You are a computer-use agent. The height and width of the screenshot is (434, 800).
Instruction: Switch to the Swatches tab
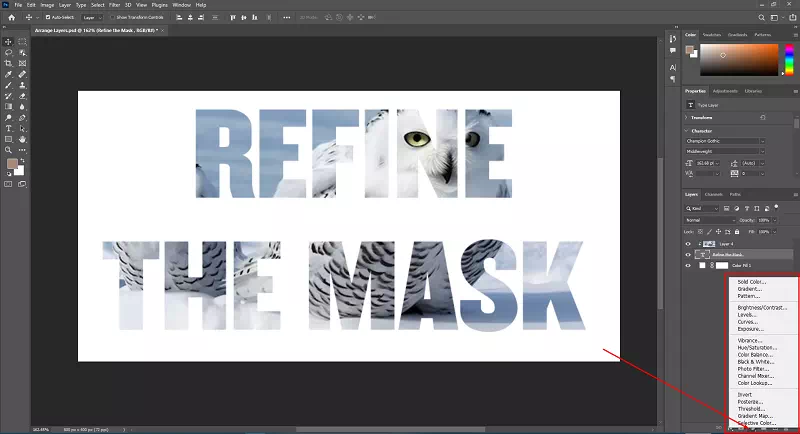pos(712,35)
